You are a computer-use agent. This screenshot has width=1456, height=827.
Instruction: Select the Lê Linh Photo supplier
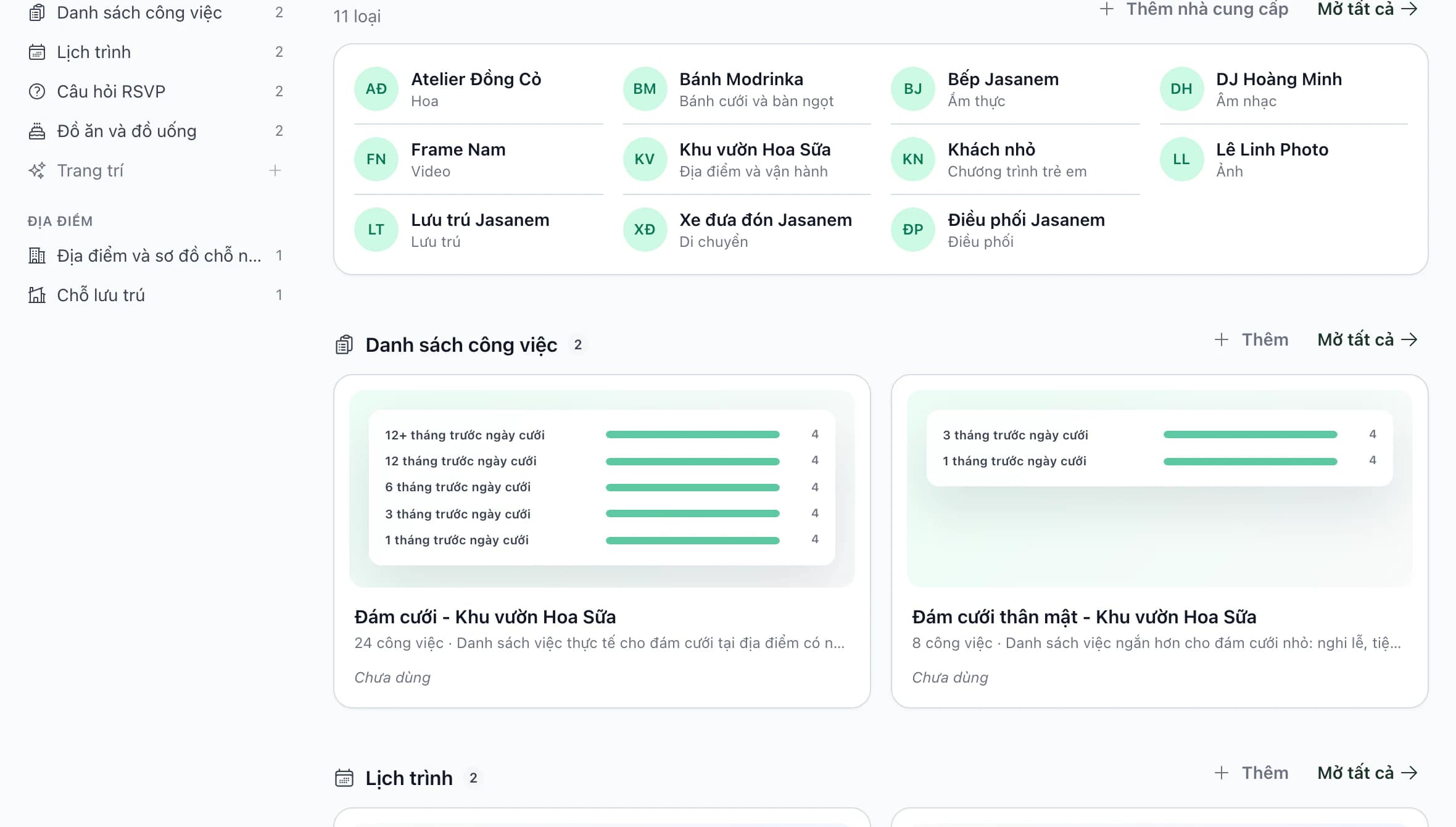pos(1283,159)
